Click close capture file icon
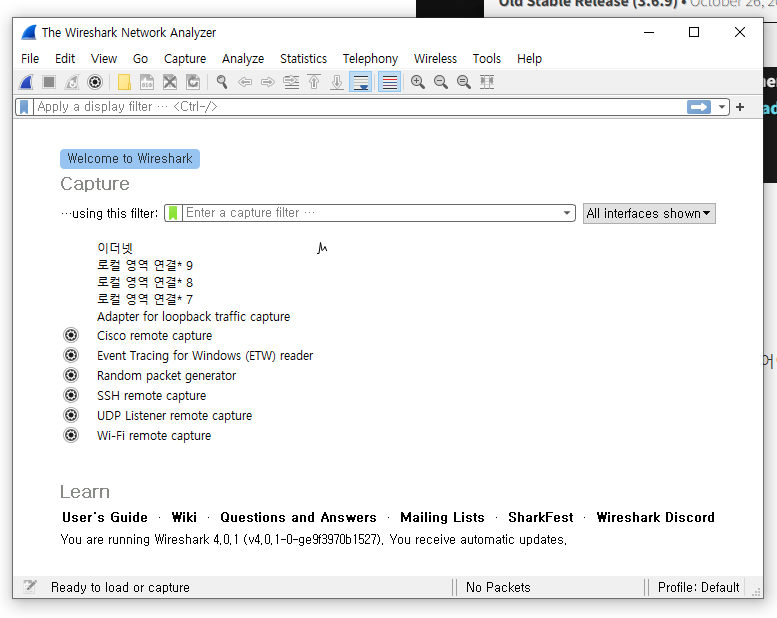 (170, 82)
